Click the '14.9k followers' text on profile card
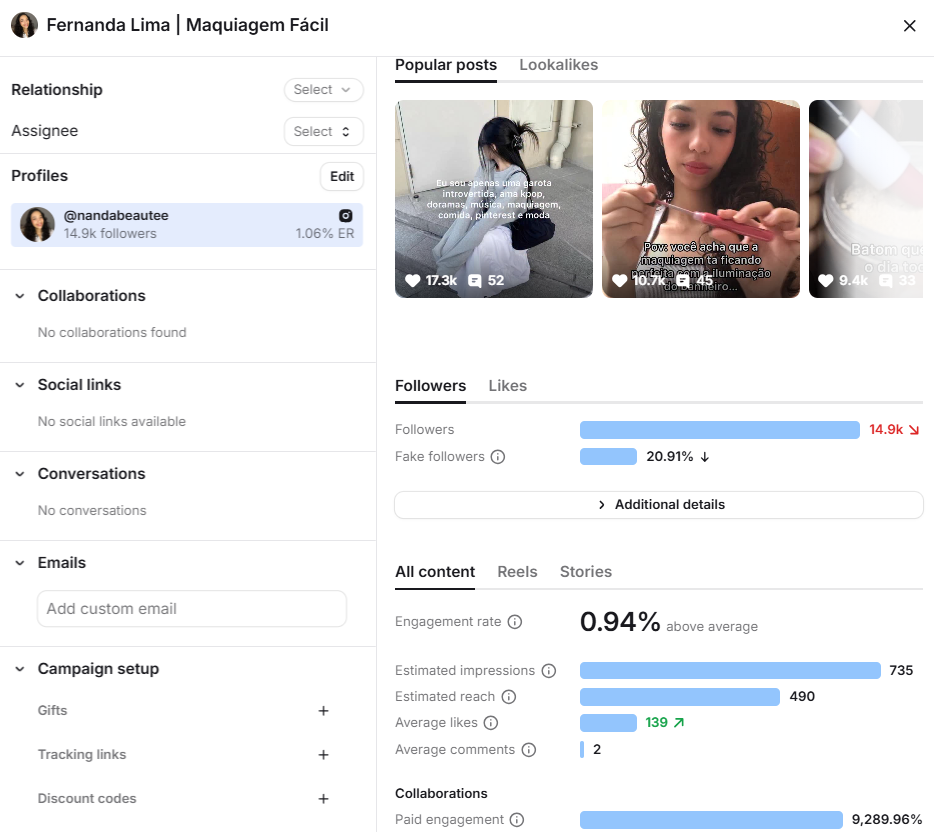This screenshot has width=934, height=832. coord(110,233)
